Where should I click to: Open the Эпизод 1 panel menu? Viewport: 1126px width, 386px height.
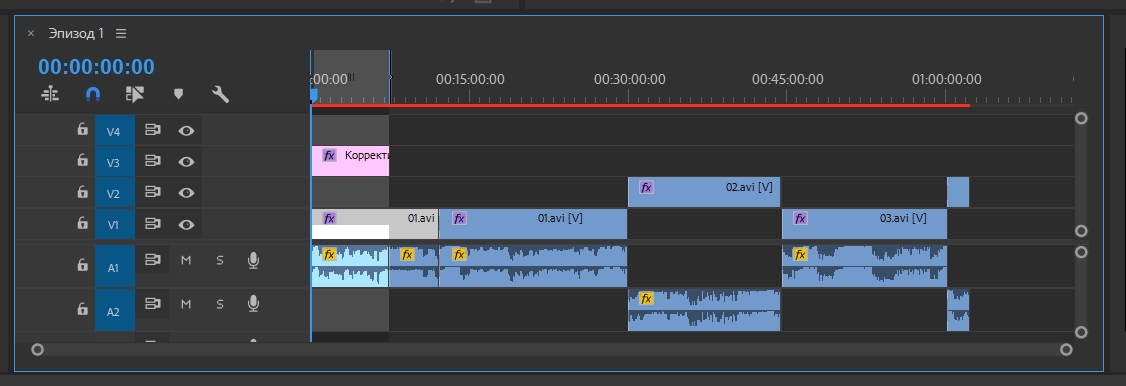click(121, 33)
